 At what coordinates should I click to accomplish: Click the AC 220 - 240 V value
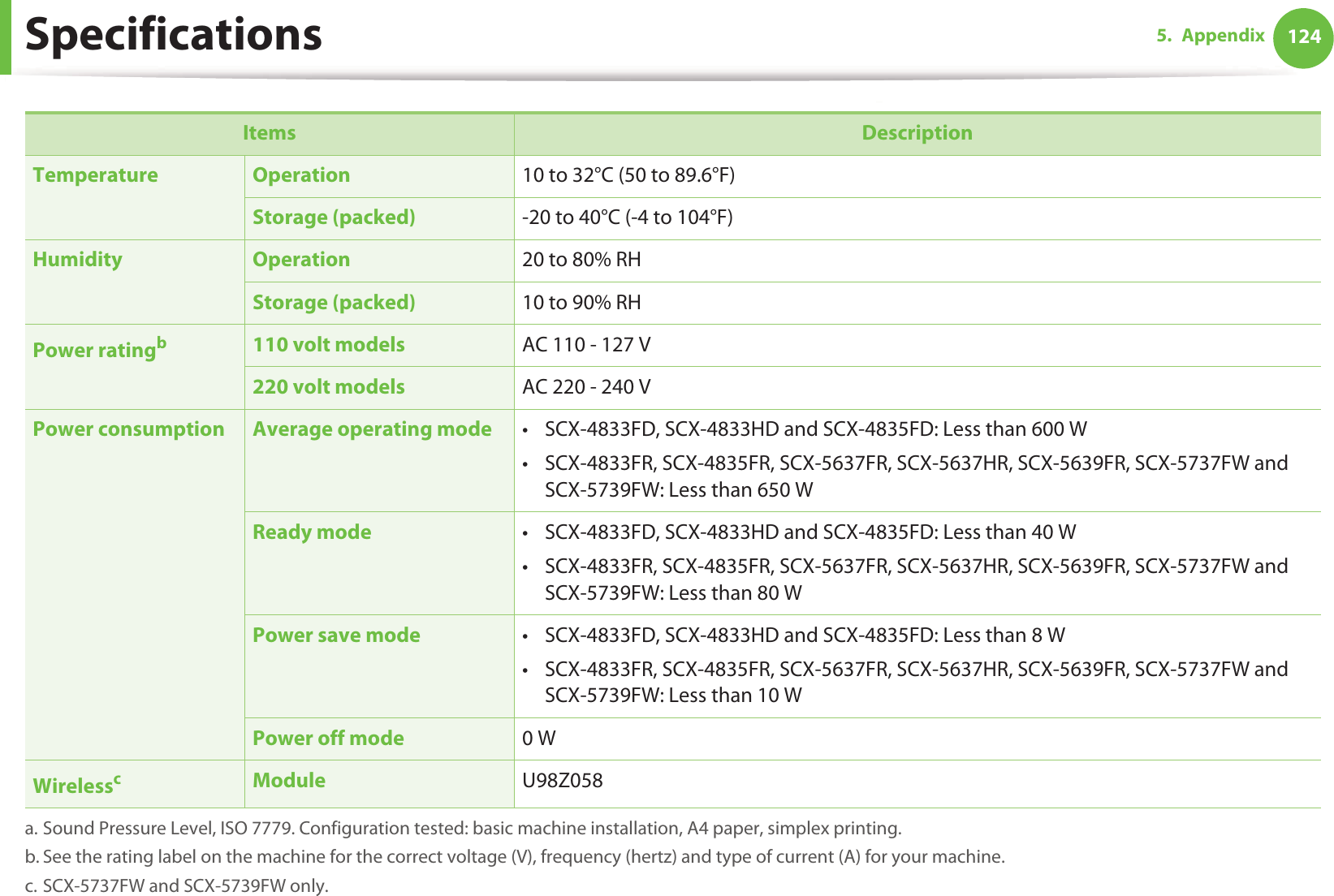586,387
